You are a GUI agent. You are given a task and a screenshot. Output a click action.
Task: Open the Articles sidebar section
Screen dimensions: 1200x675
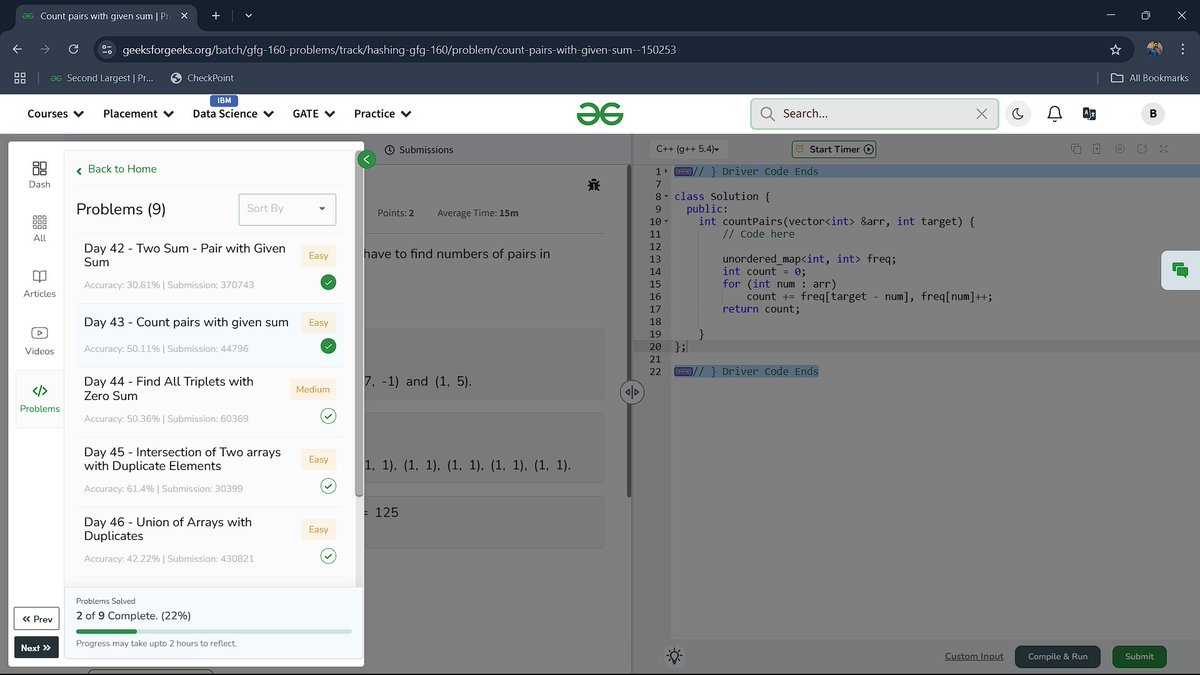39,284
